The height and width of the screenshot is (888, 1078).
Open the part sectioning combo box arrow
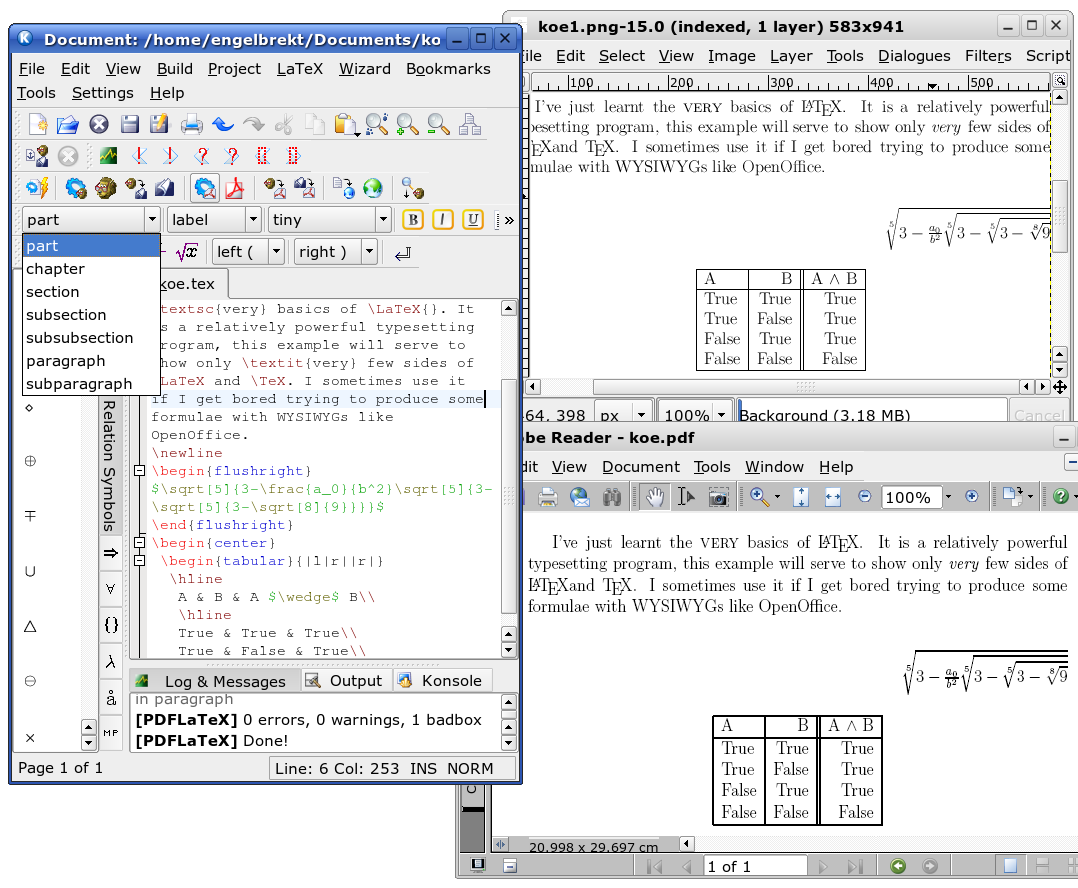tap(152, 219)
